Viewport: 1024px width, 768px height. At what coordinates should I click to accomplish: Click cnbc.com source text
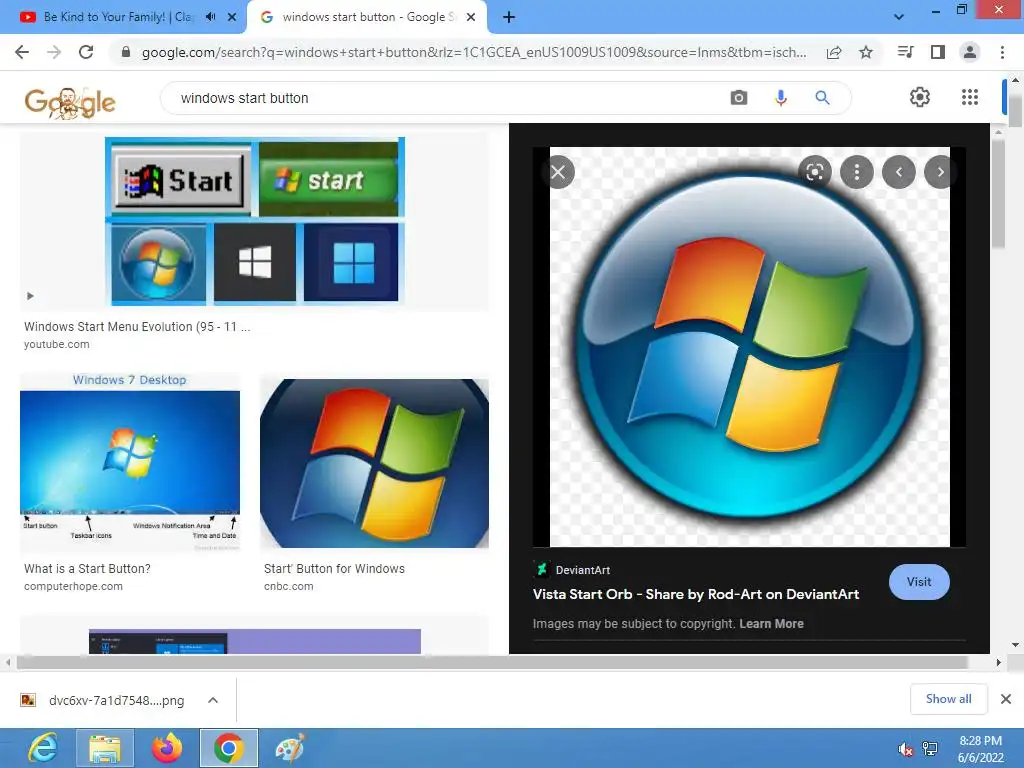(289, 586)
